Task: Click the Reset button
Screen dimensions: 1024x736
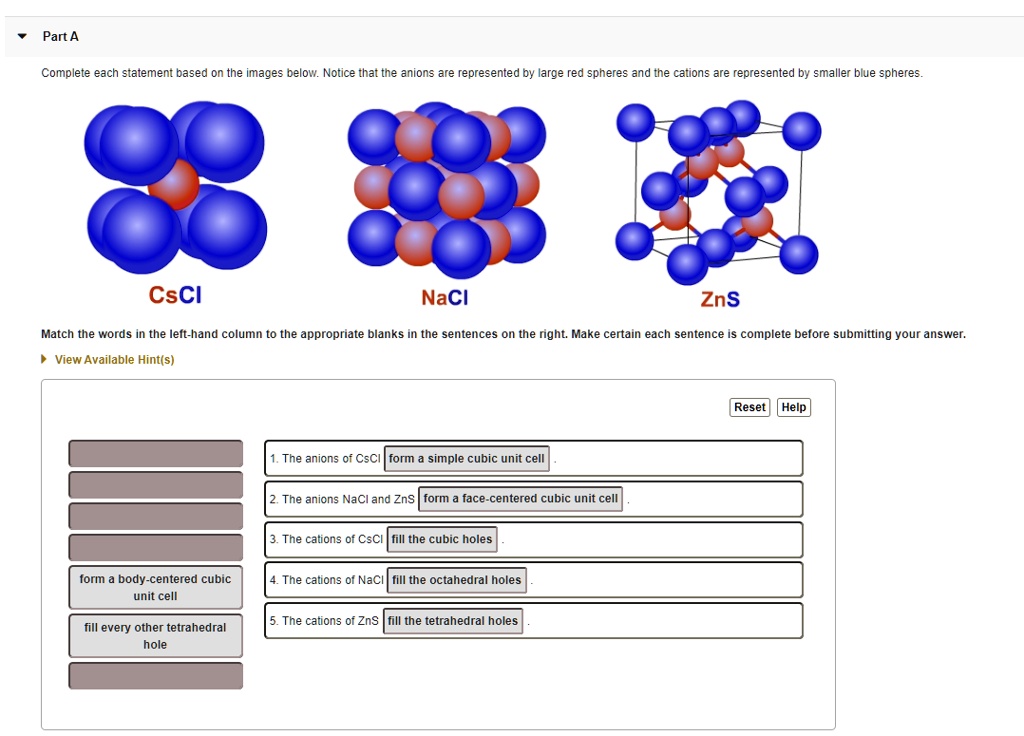Action: pos(749,407)
